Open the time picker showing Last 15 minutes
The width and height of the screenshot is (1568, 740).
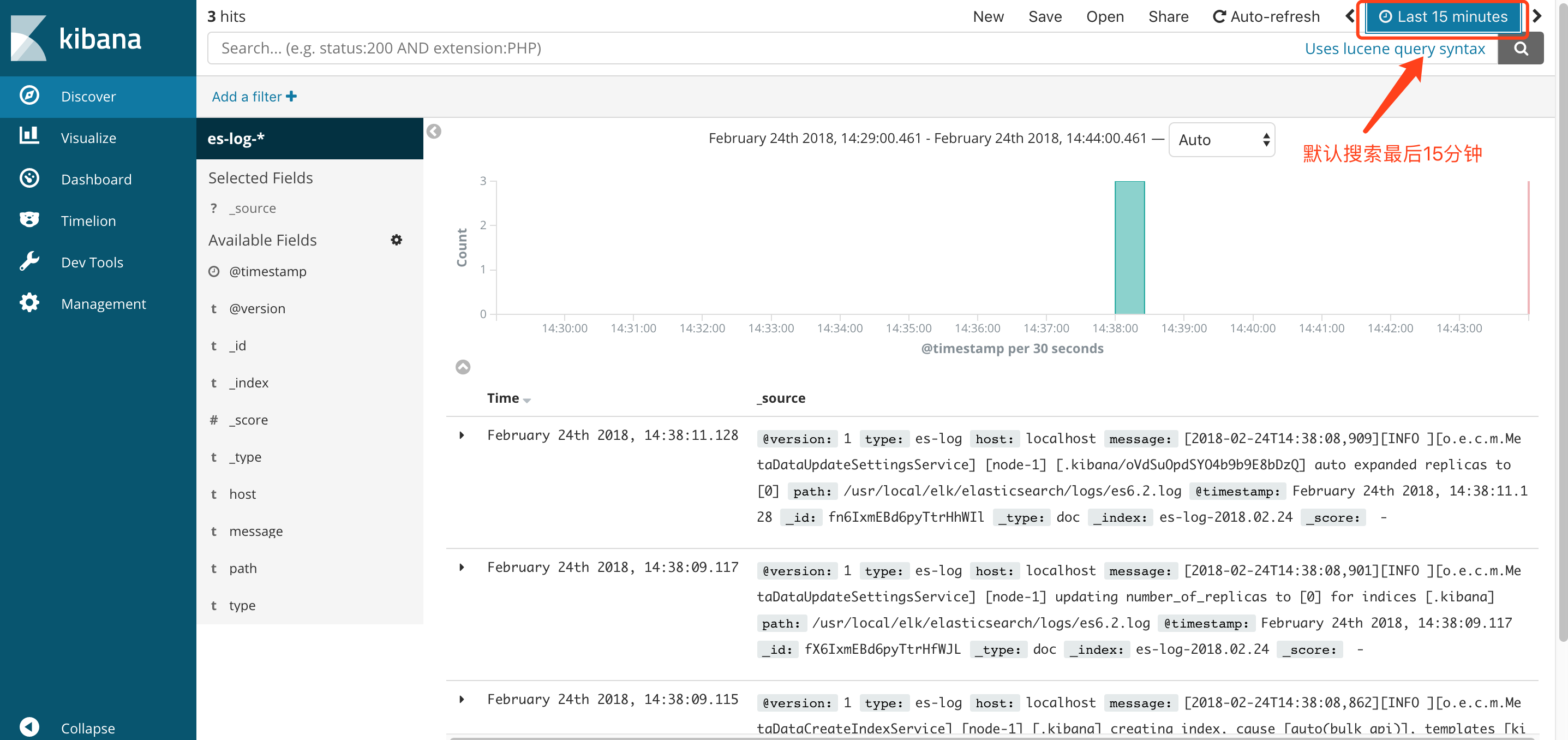[x=1443, y=16]
